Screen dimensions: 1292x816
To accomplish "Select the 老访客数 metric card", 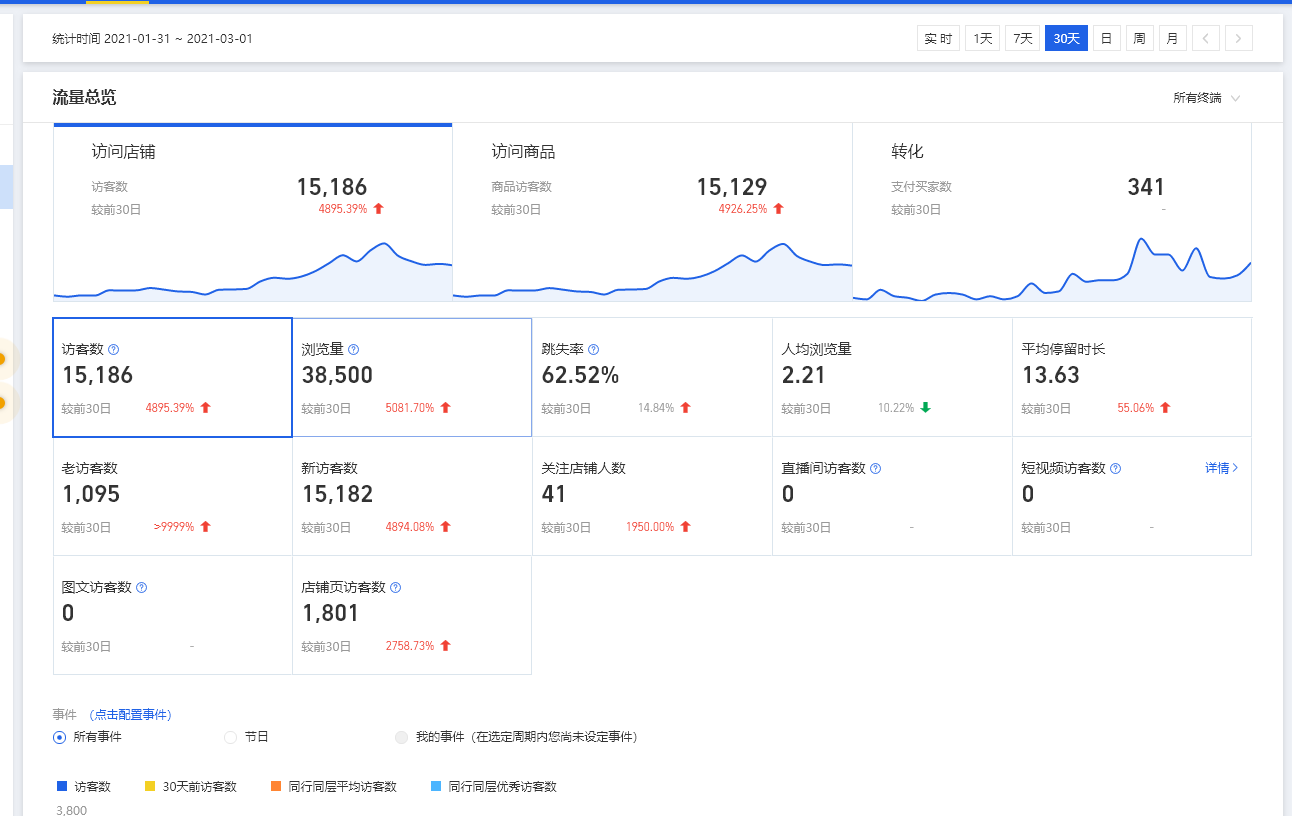I will point(172,496).
